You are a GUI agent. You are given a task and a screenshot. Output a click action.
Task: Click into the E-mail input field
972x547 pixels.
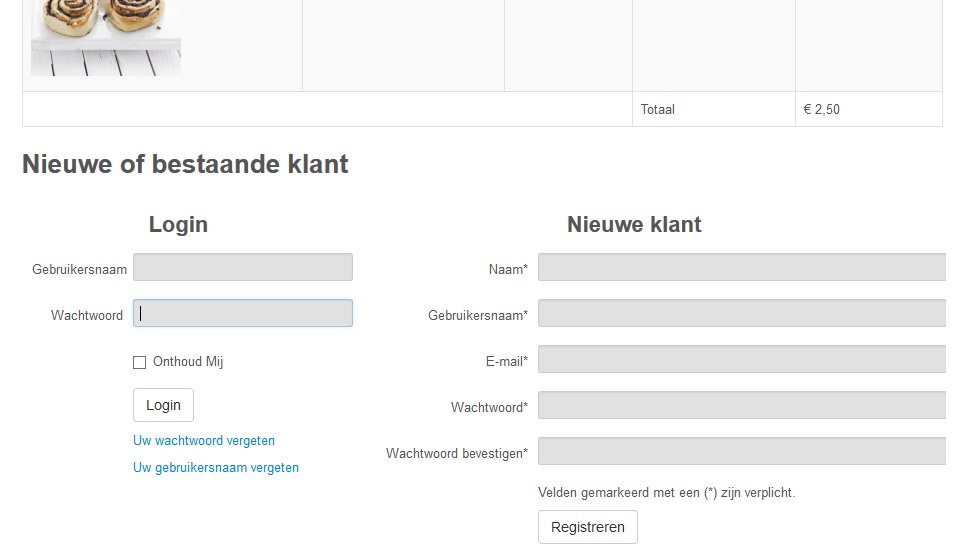coord(741,359)
